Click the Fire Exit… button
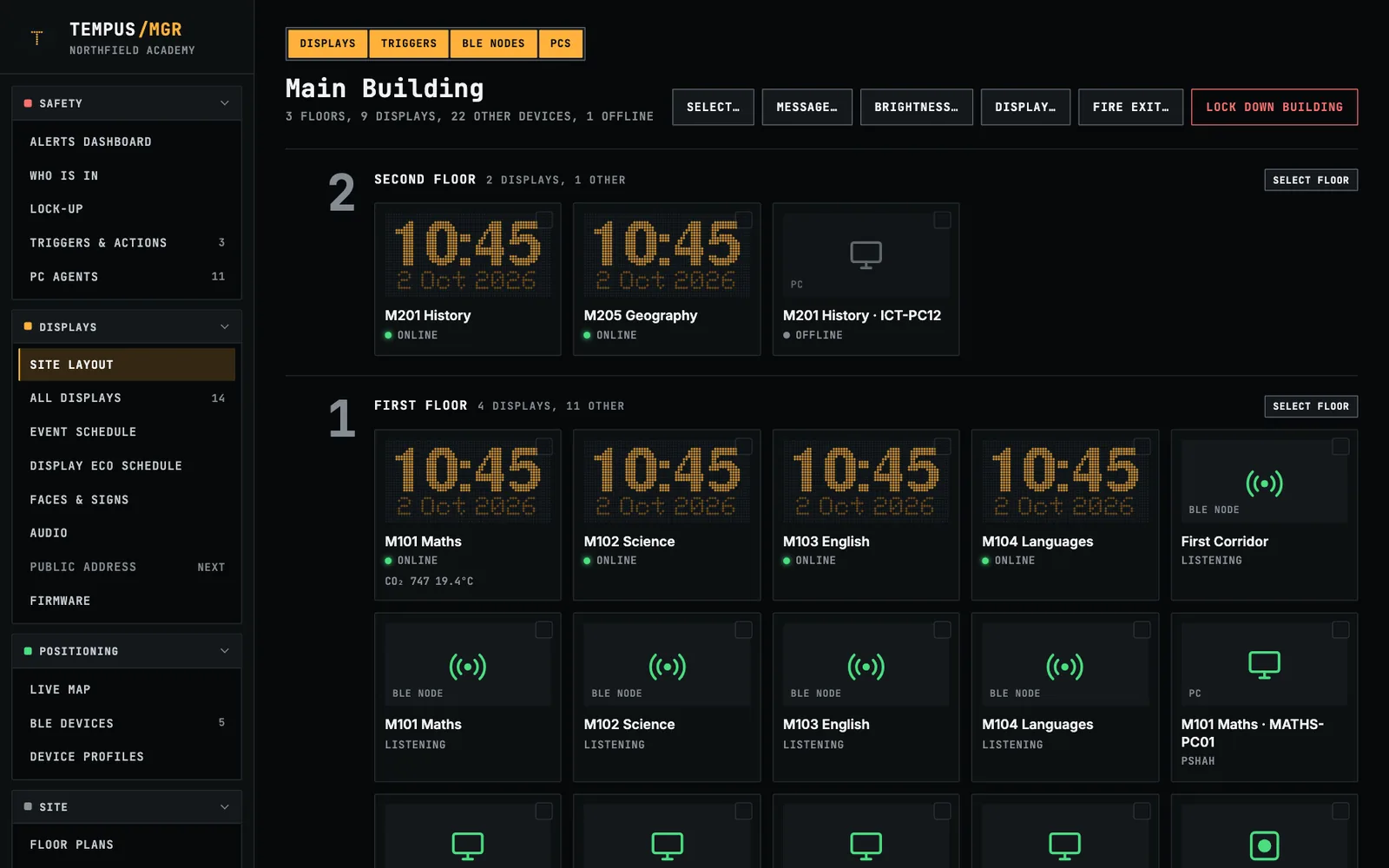Viewport: 1389px width, 868px height. coord(1130,107)
